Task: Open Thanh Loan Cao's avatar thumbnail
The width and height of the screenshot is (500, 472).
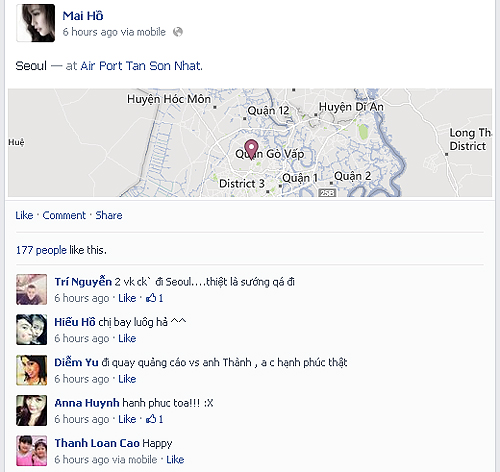Action: pos(32,451)
